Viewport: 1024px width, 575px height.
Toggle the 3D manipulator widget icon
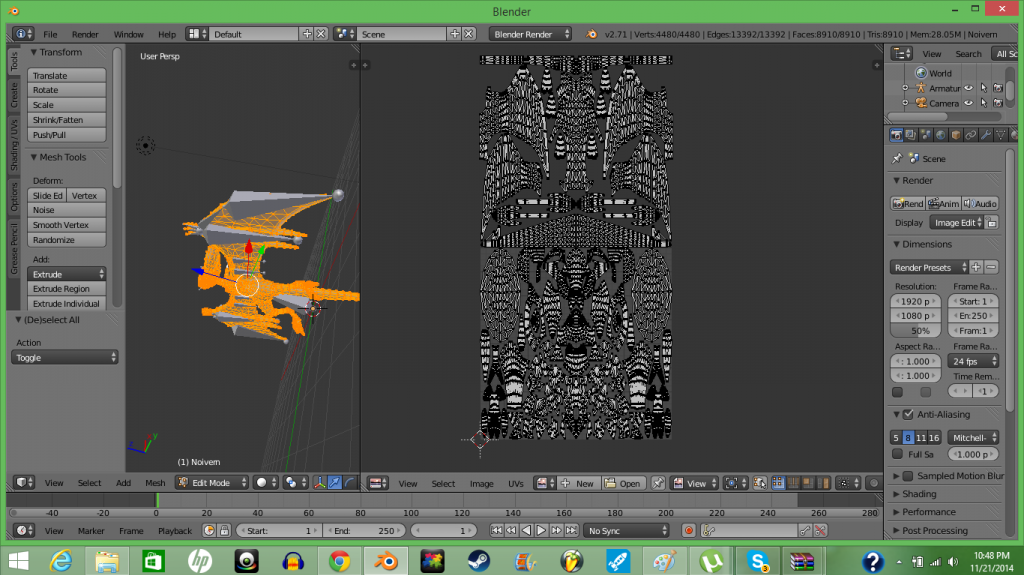(320, 483)
